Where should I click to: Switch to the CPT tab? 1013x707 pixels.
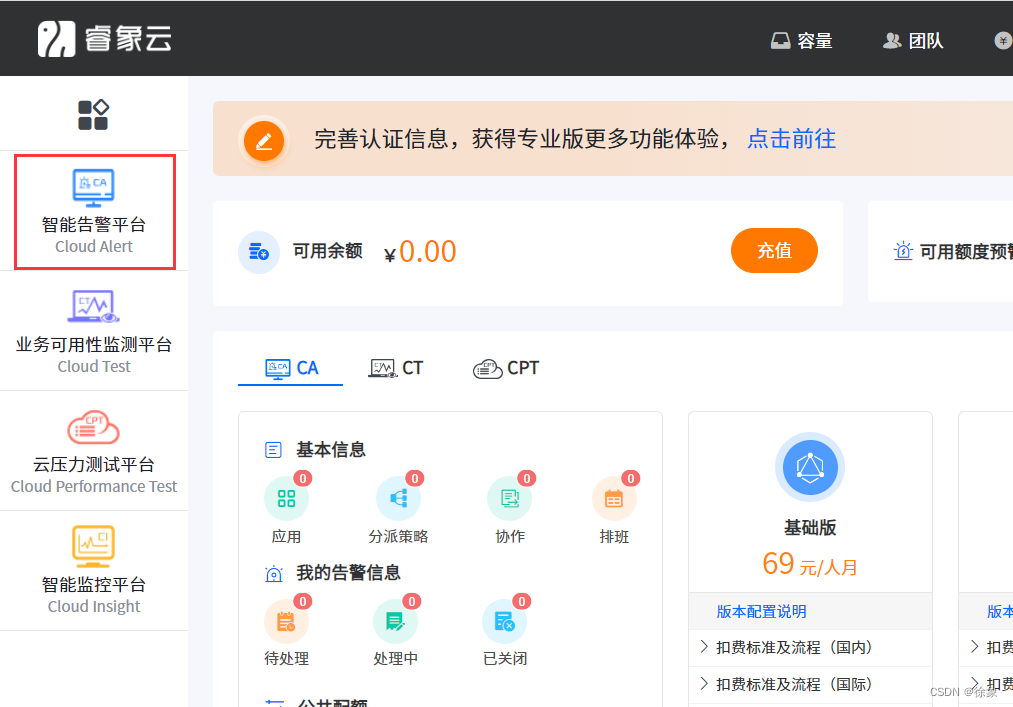pos(506,367)
